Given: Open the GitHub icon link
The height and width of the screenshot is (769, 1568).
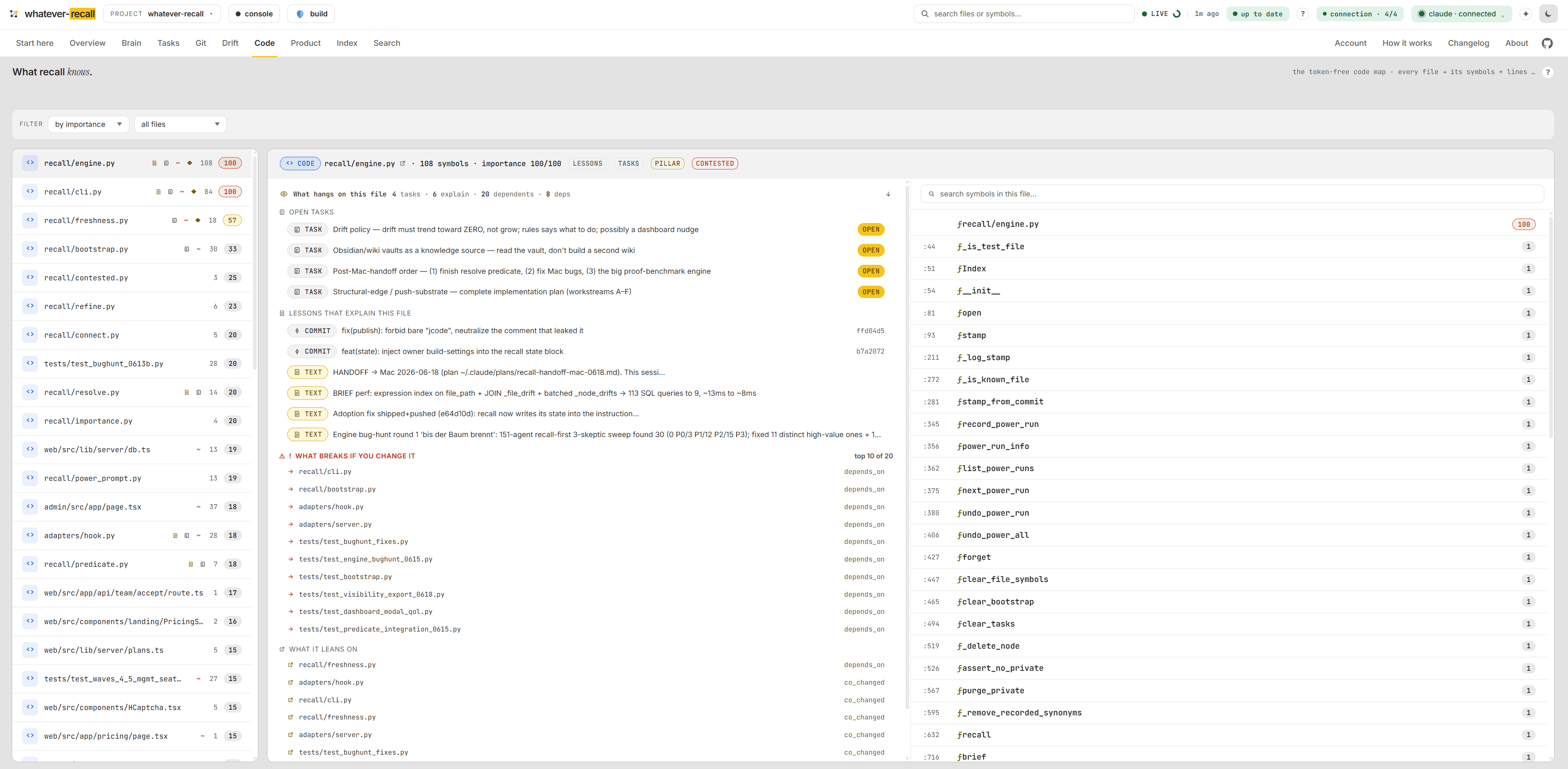Looking at the screenshot, I should click(1547, 43).
